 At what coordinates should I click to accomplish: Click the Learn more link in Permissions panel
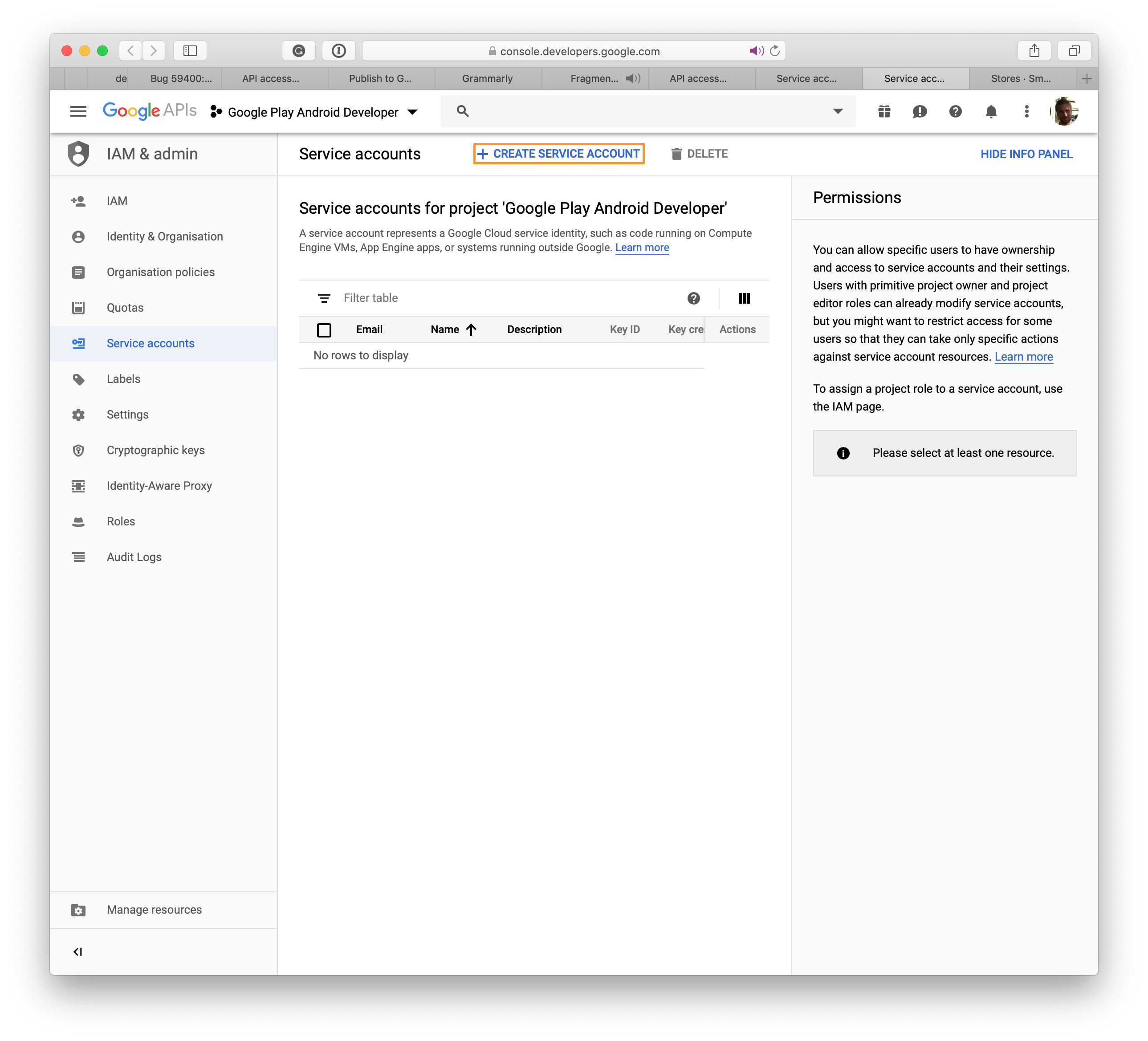pos(1022,356)
